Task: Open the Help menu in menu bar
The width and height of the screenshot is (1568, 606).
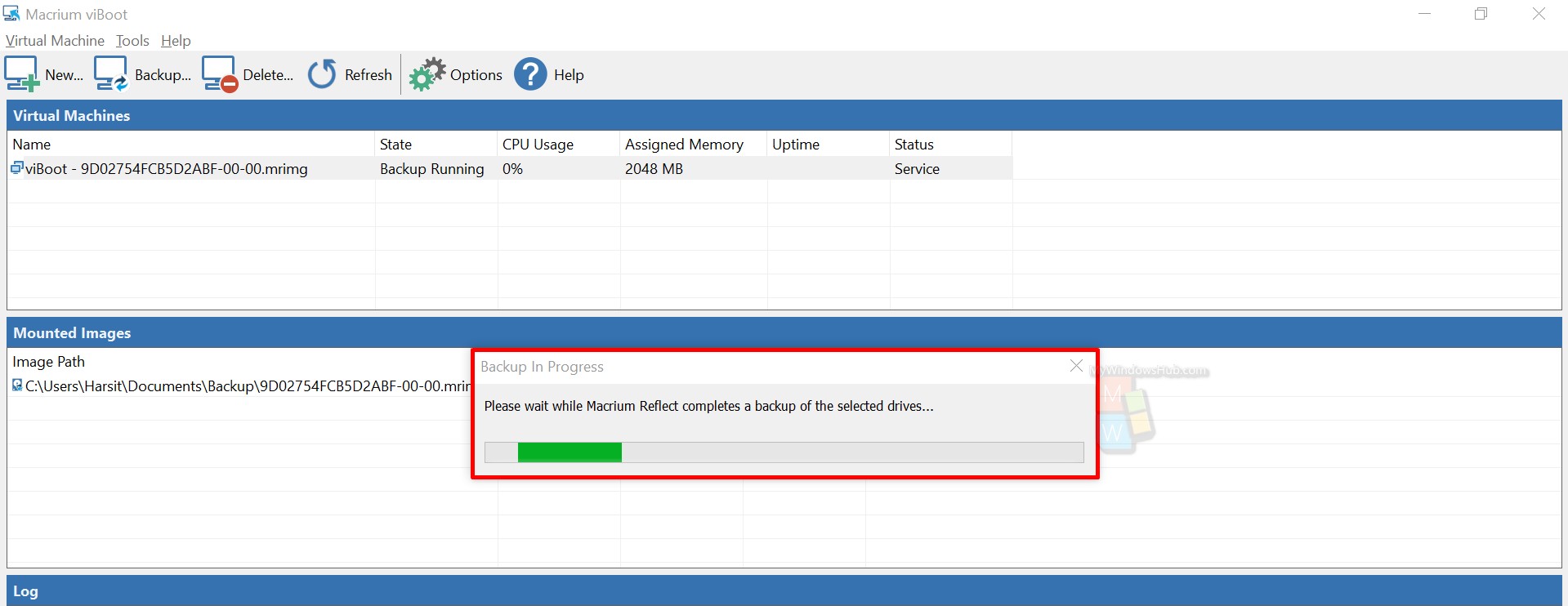Action: 176,40
